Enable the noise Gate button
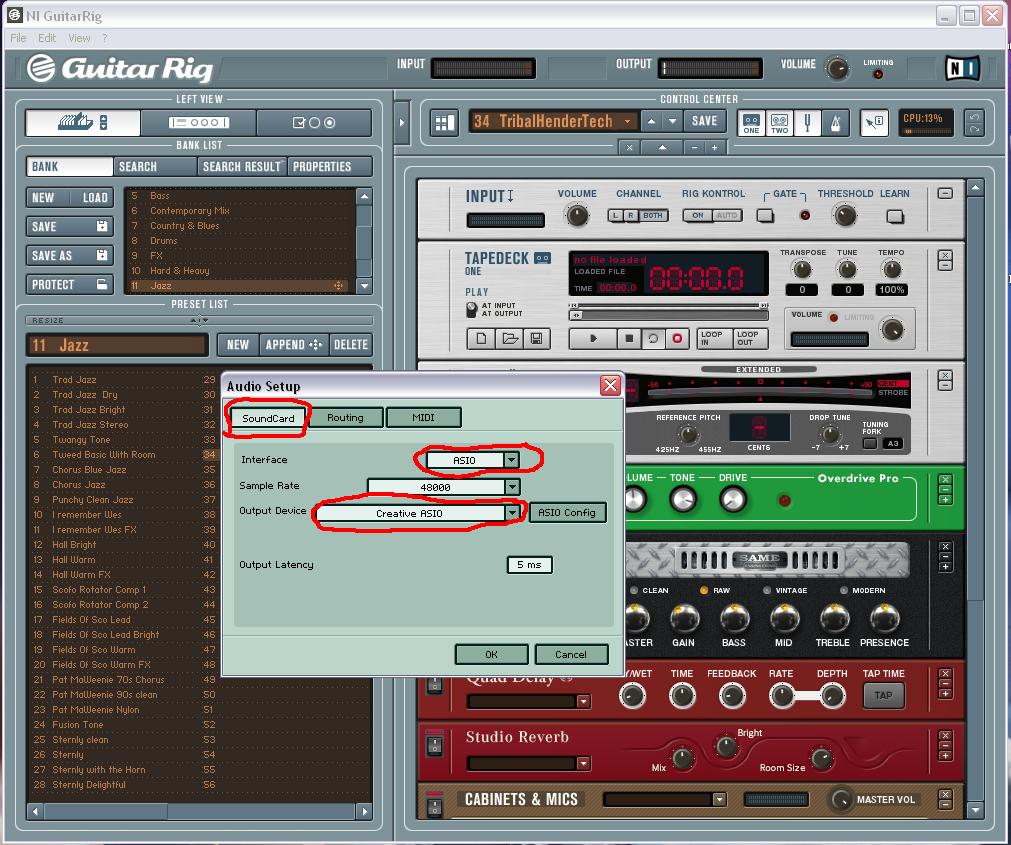Screen dimensions: 1011x845 765,216
